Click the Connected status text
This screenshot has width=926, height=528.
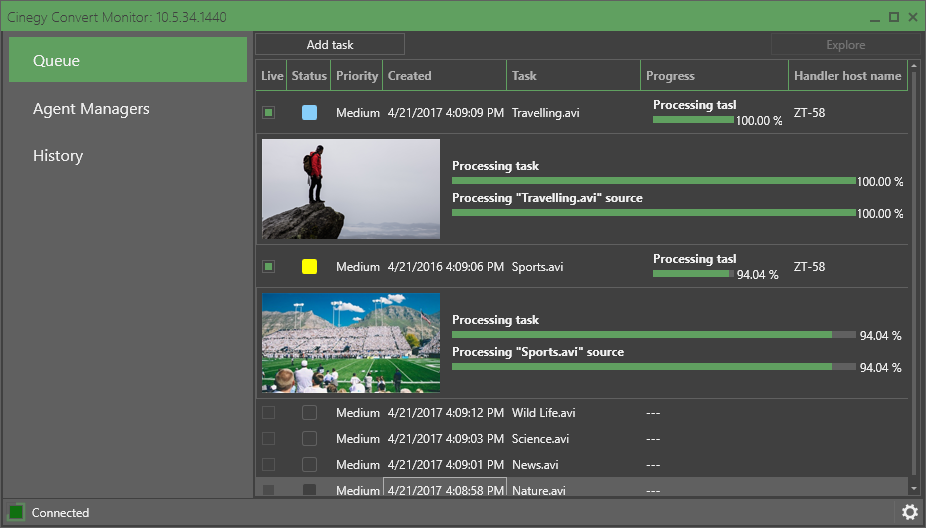(60, 513)
